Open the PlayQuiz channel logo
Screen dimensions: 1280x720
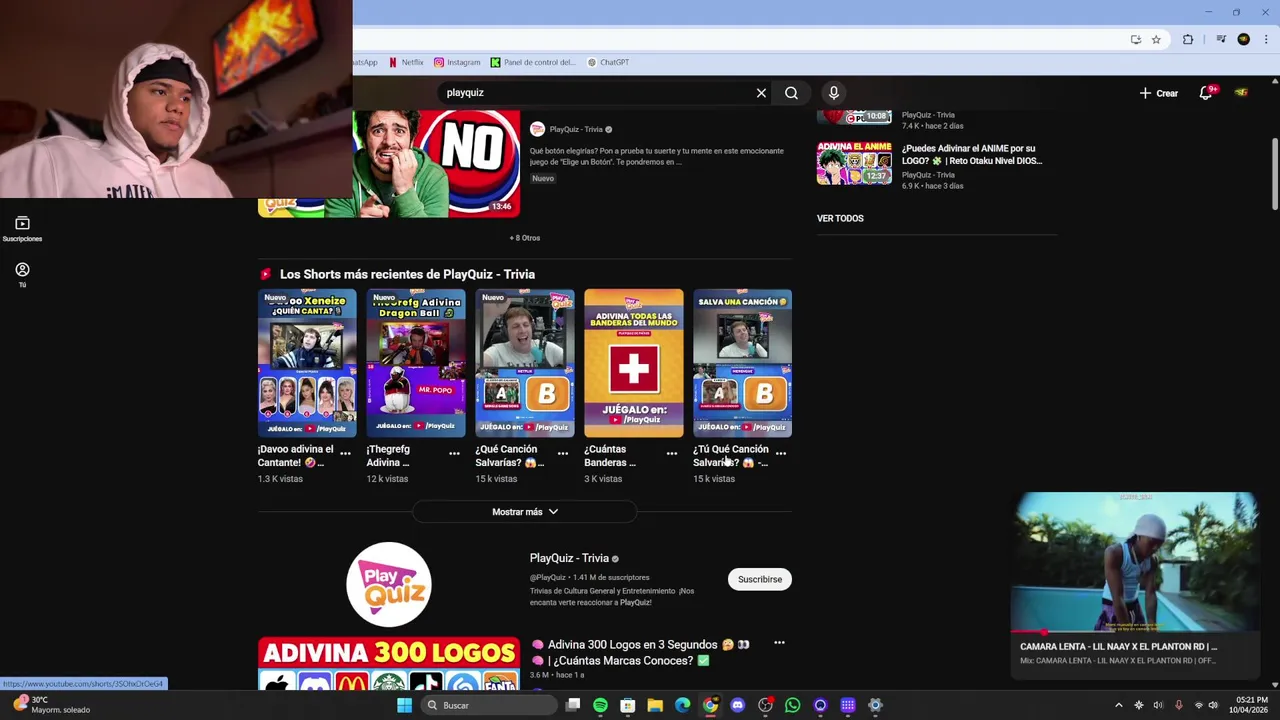[x=389, y=584]
